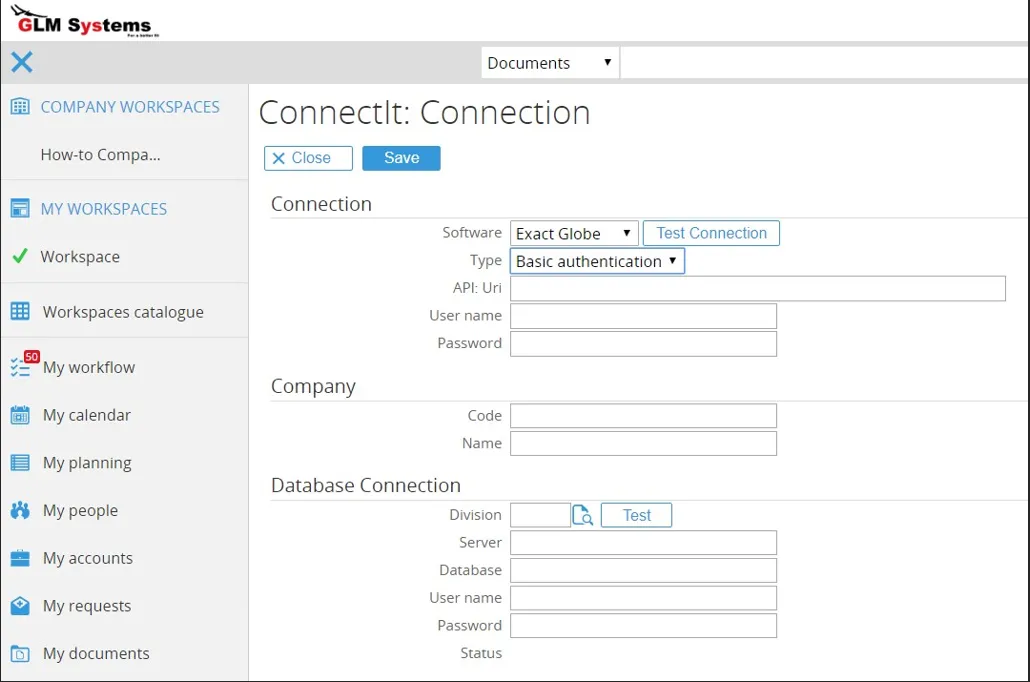
Task: Click the Test button beside Division
Action: click(x=636, y=515)
